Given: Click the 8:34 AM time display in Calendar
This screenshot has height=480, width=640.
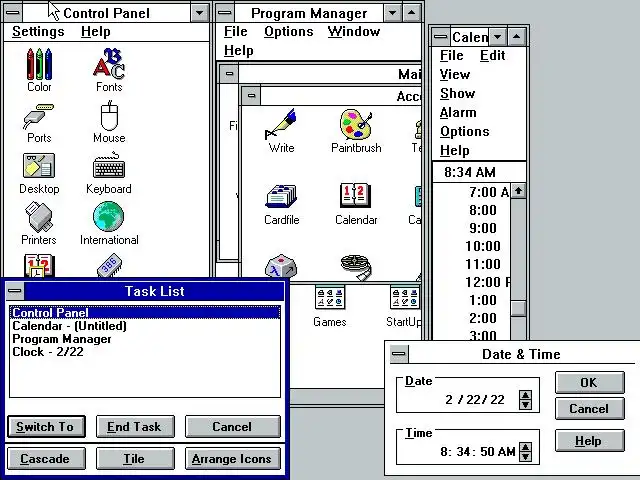Looking at the screenshot, I should (x=470, y=172).
